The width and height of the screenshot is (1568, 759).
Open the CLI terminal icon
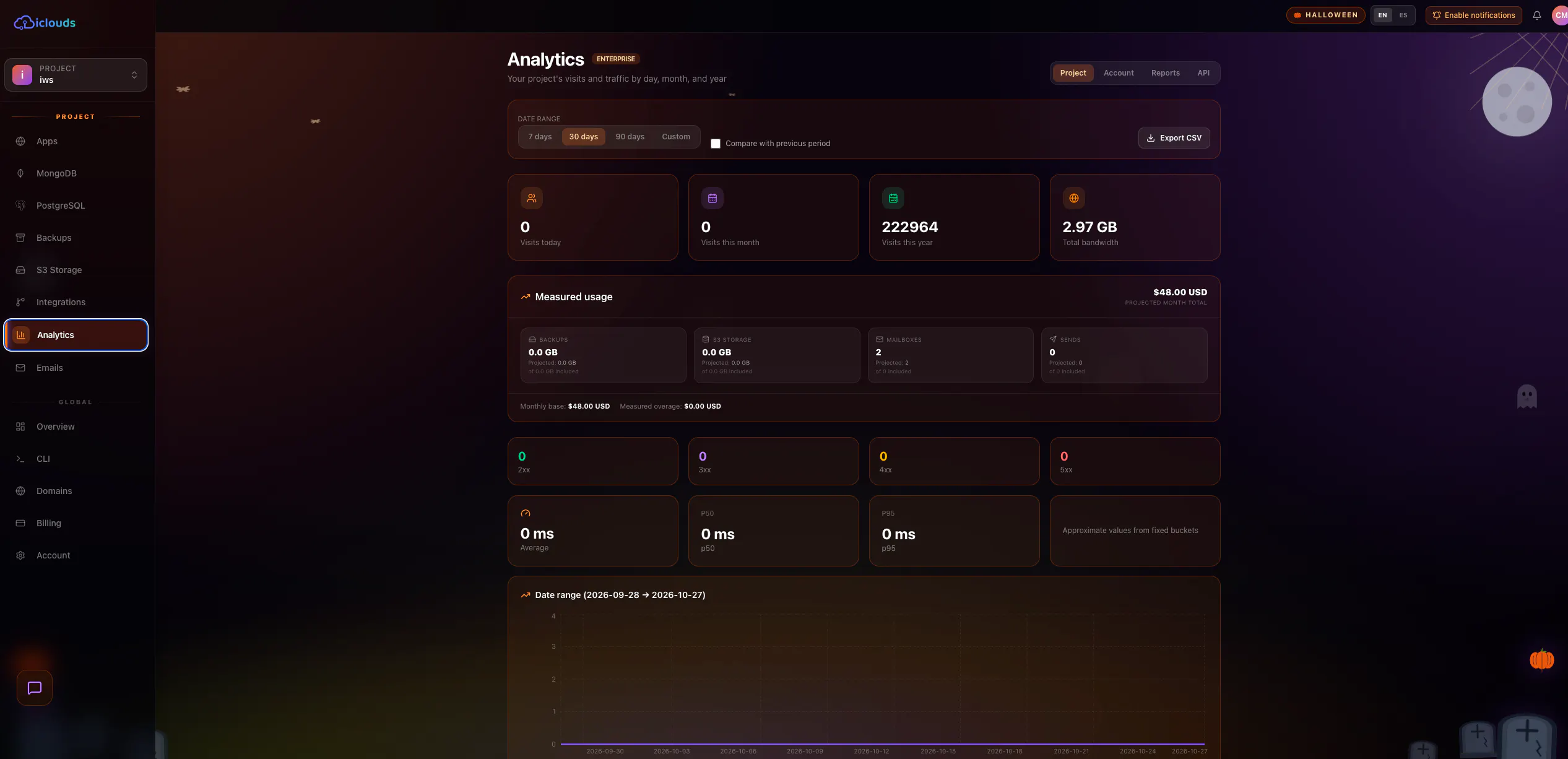coord(20,459)
